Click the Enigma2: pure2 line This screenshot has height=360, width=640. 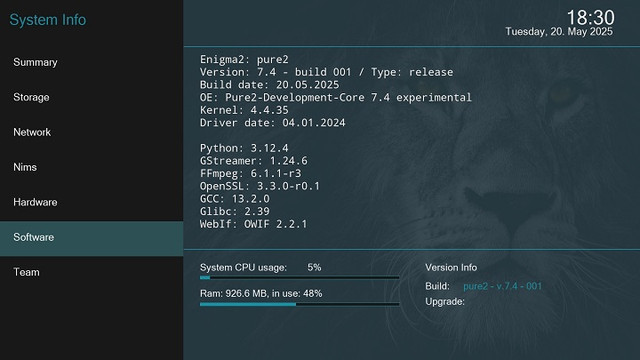coord(244,60)
